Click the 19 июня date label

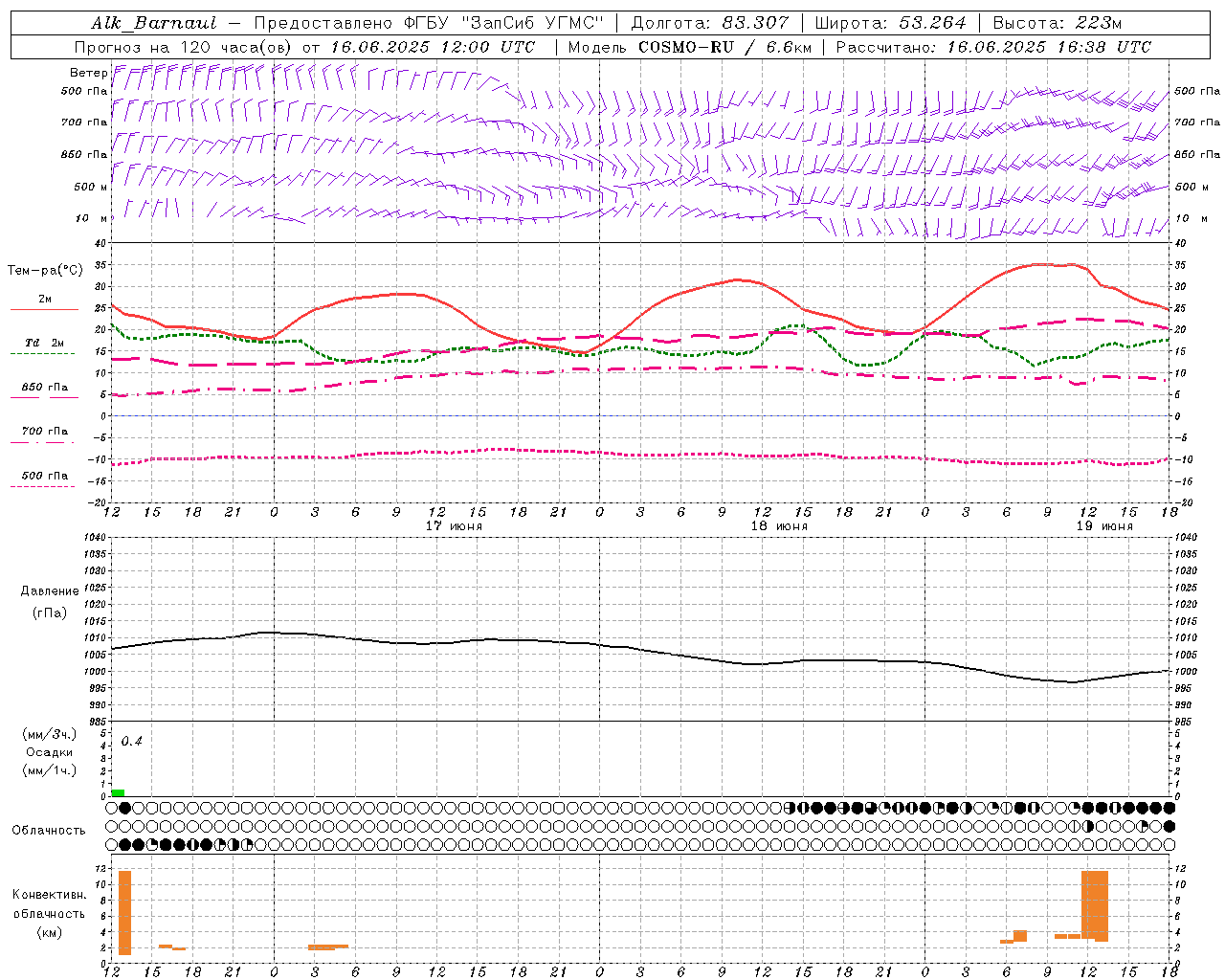(x=1104, y=526)
